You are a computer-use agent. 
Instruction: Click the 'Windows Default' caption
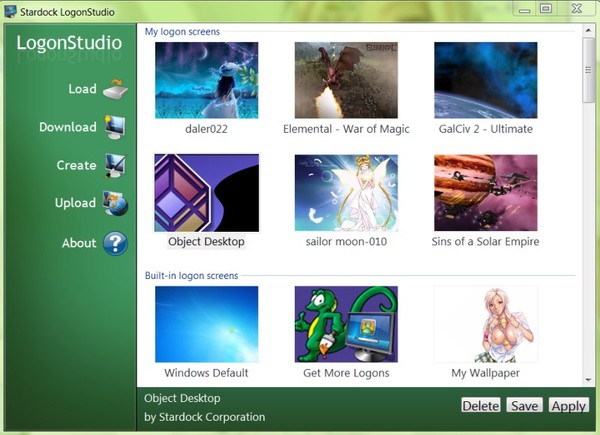click(x=206, y=373)
